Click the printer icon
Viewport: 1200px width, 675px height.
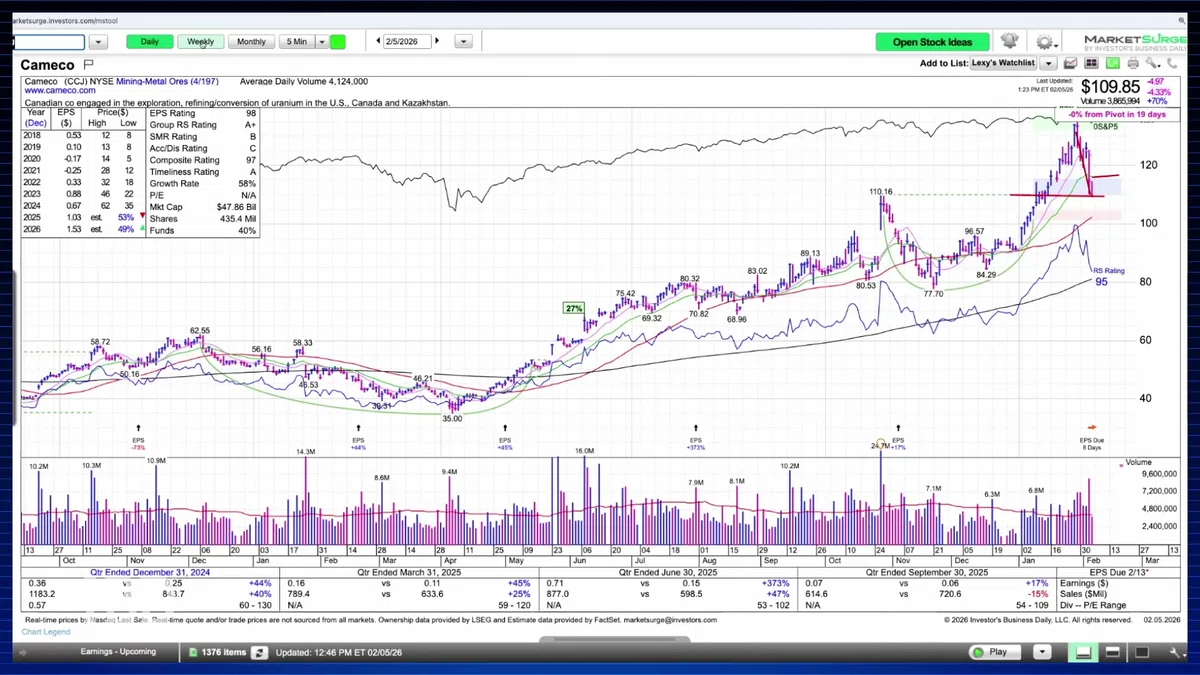1133,63
